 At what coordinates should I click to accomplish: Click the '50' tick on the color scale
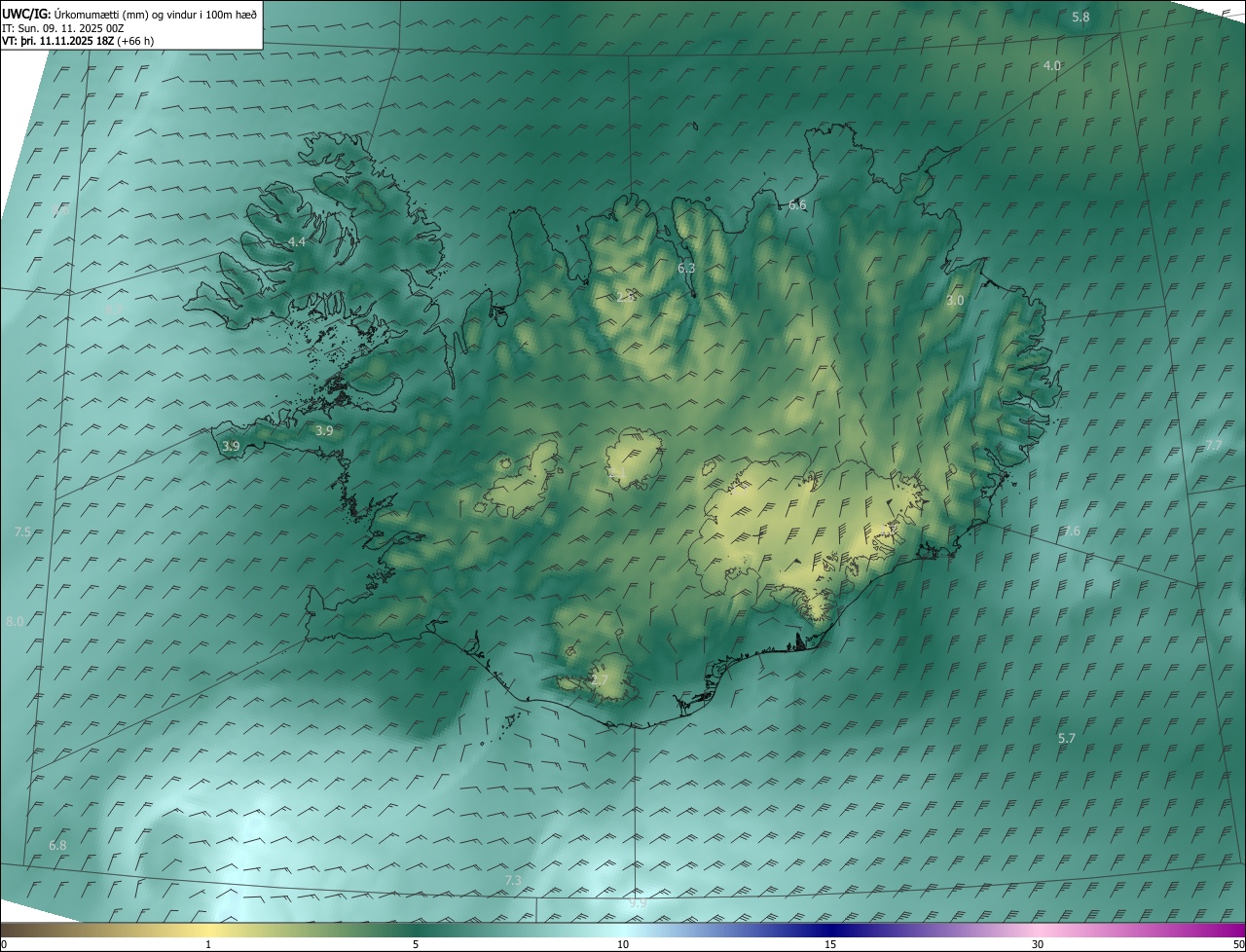tap(1238, 944)
